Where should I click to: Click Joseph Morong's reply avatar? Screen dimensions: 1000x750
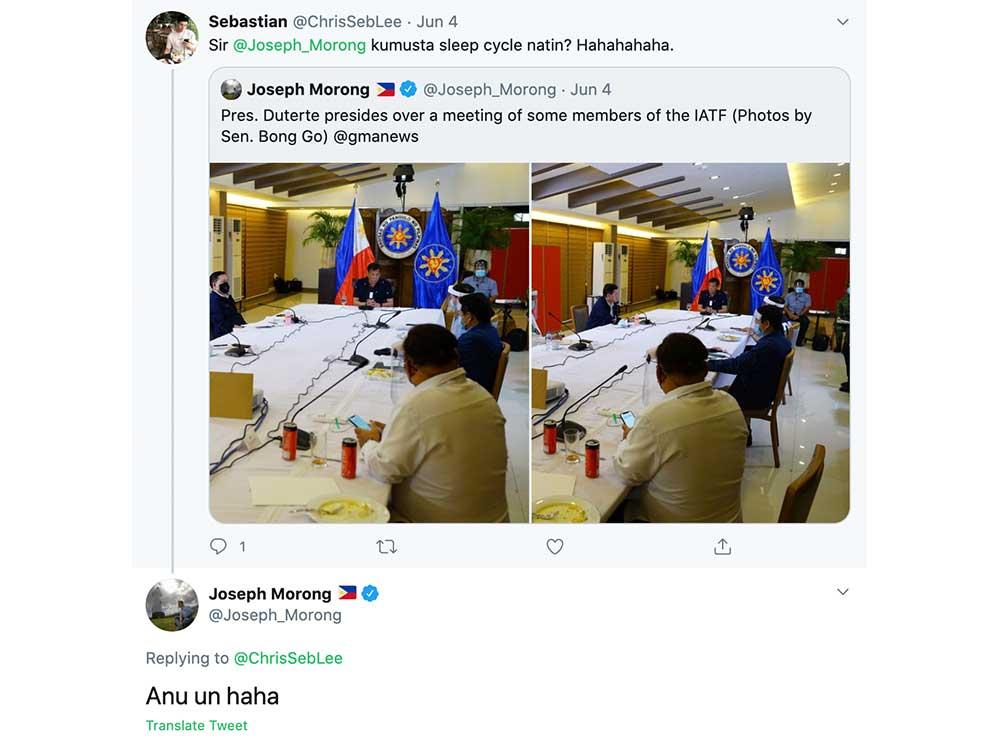[x=172, y=605]
